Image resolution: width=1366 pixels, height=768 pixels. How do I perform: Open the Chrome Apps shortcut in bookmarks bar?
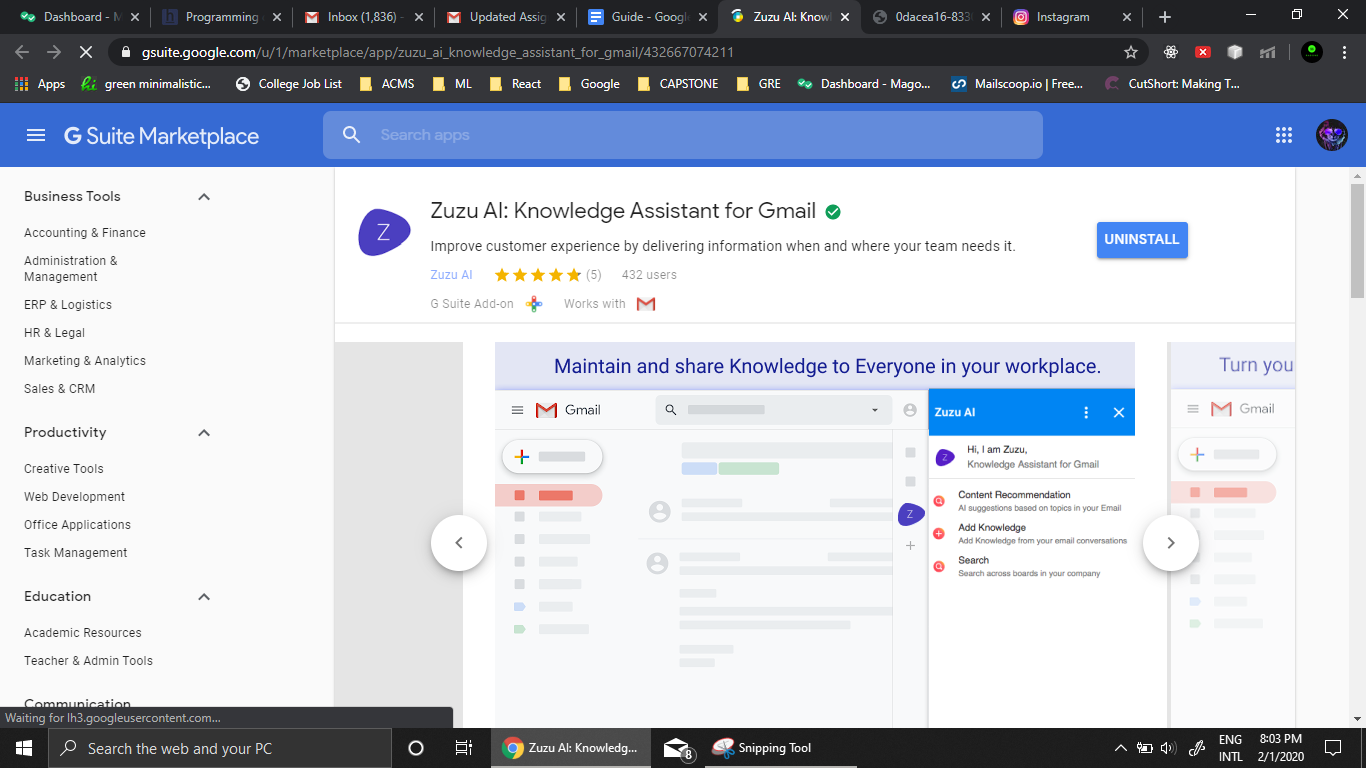[x=40, y=84]
